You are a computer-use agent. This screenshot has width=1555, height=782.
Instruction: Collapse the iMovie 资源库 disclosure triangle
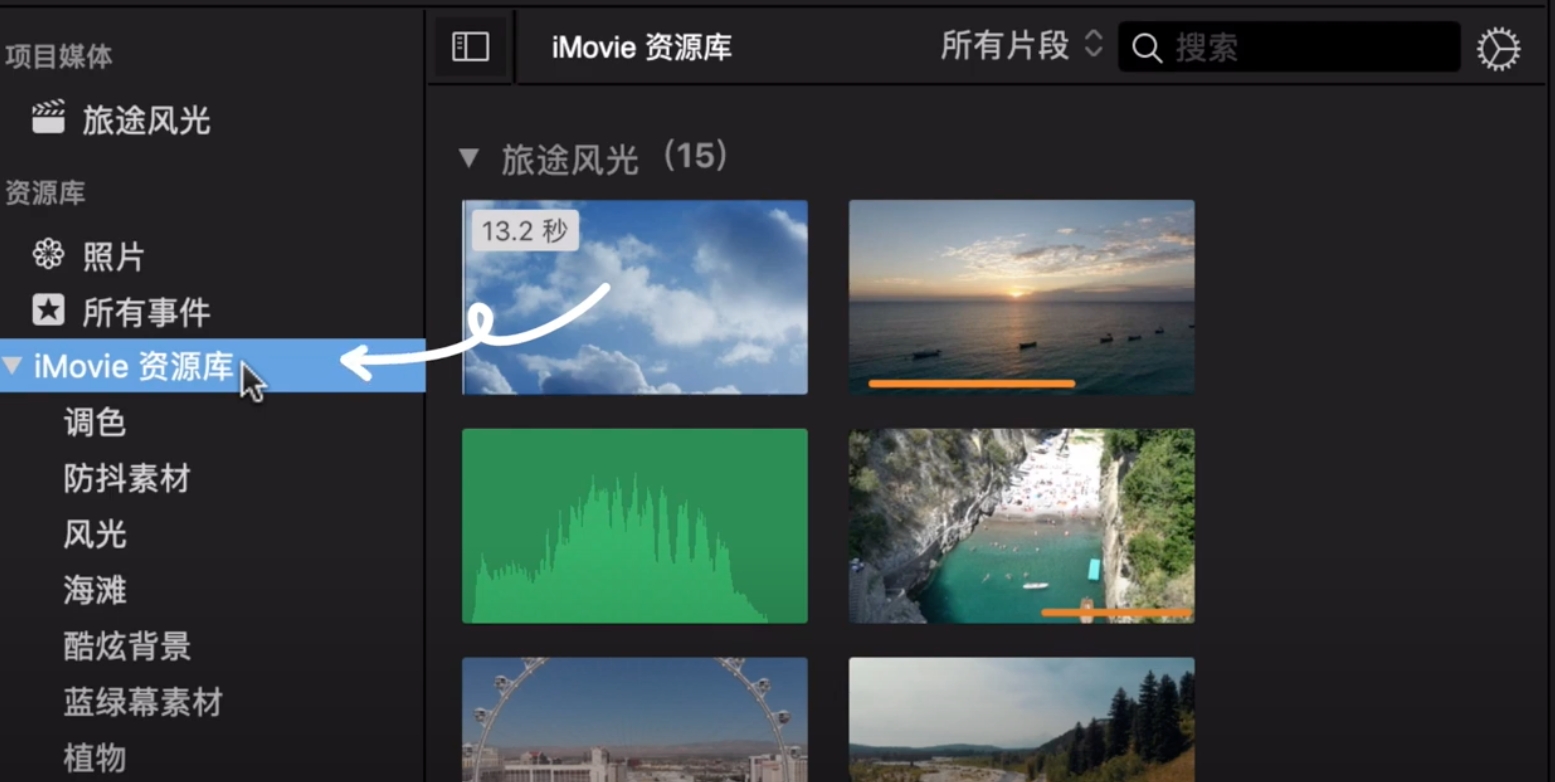click(12, 365)
